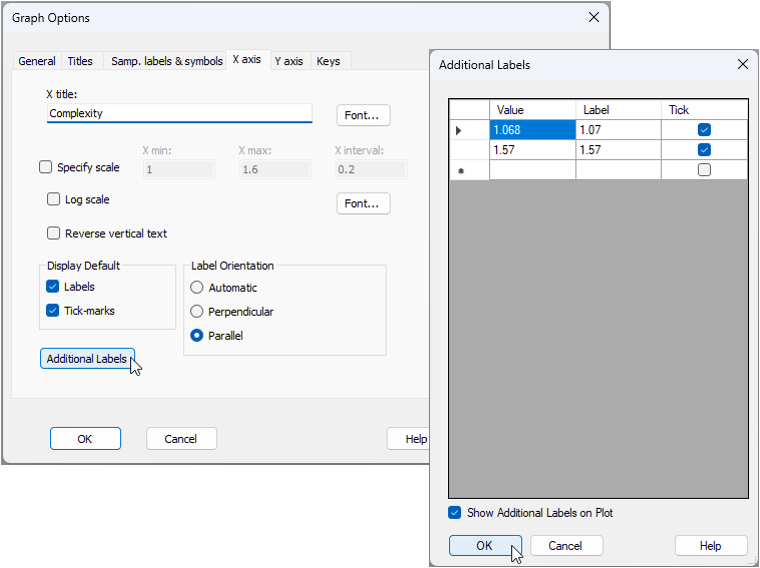Open the Samp. labels & symbols tab

point(166,61)
